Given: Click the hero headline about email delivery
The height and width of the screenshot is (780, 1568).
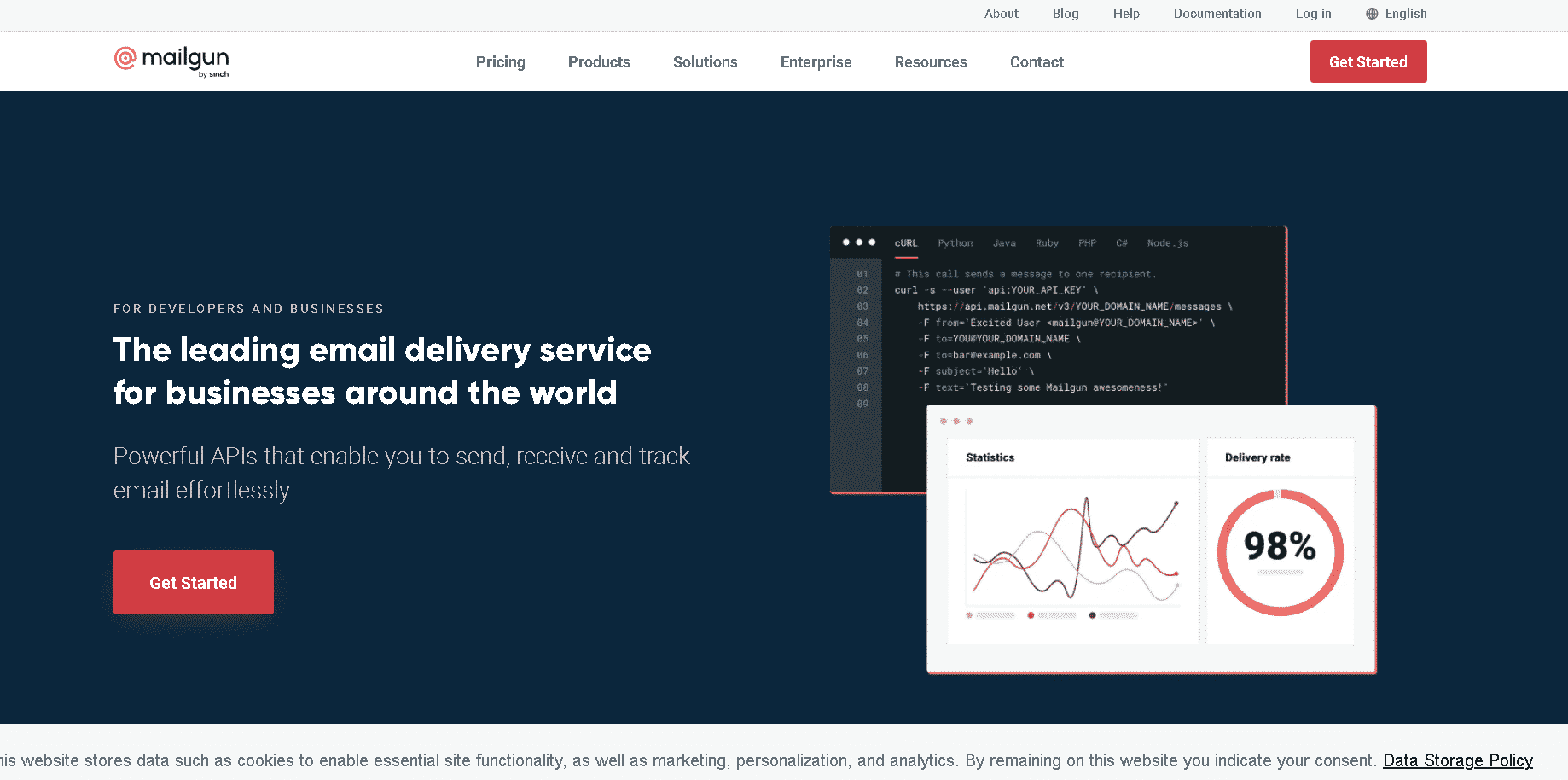Looking at the screenshot, I should coord(382,371).
